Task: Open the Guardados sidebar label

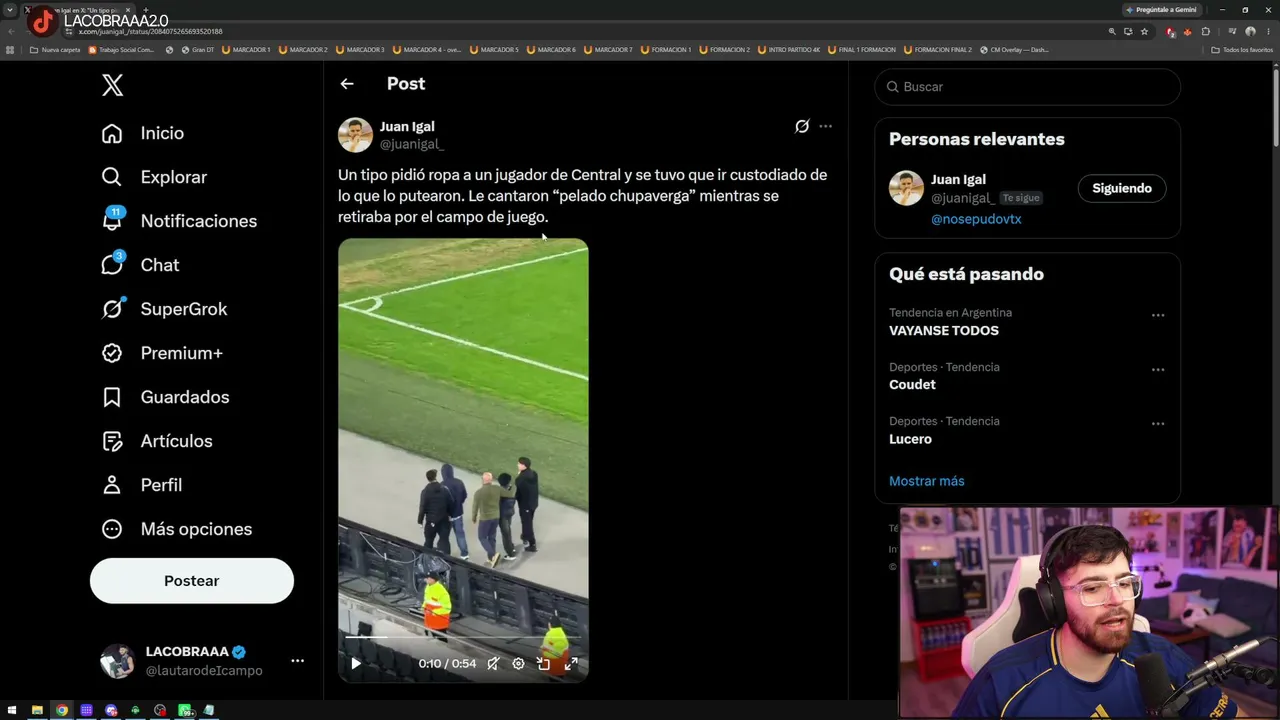Action: pos(185,397)
